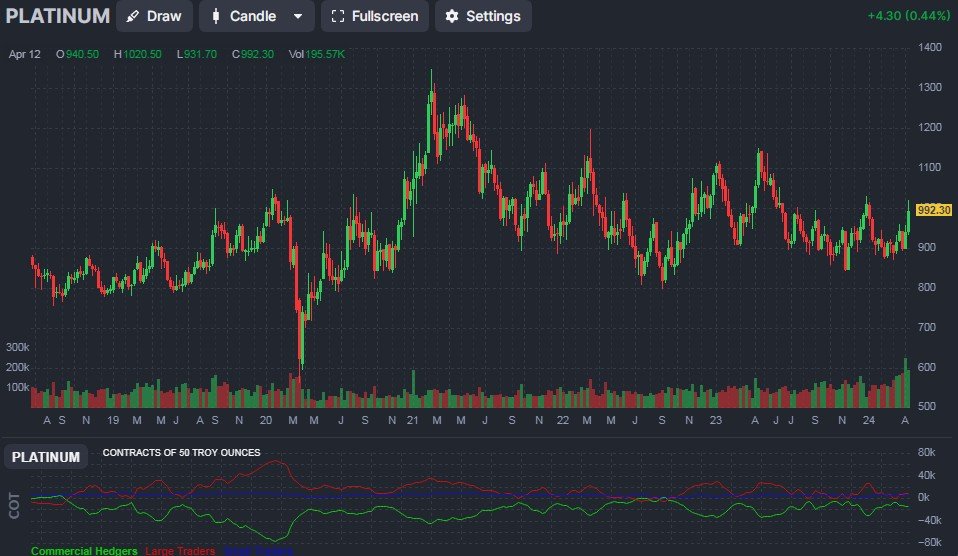Expand the Candle chart type dropdown arrow
Image resolution: width=958 pixels, height=556 pixels.
click(x=298, y=17)
